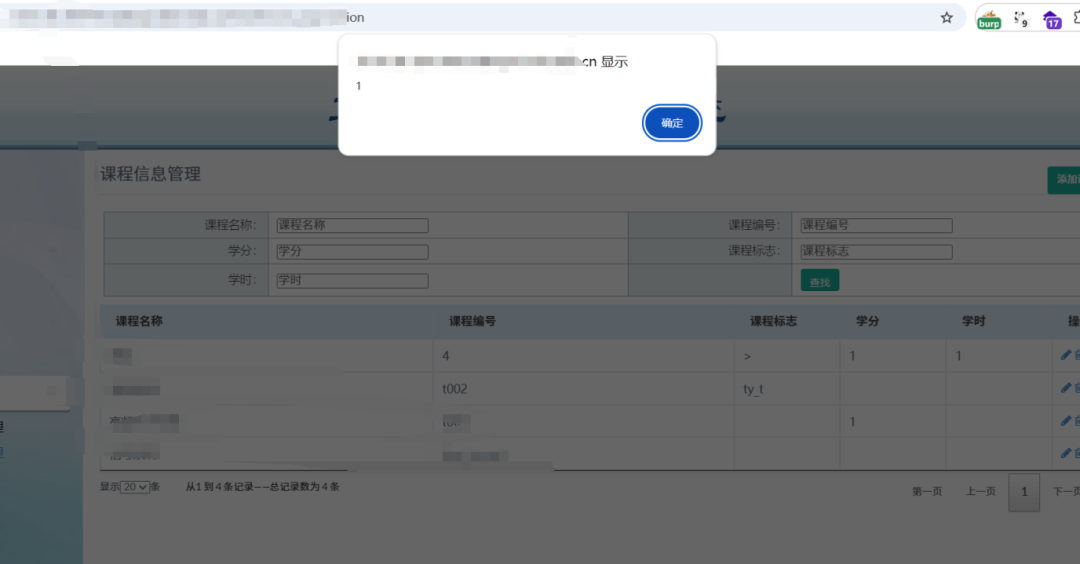Edit the third course row with credit 1
Image resolution: width=1080 pixels, height=564 pixels.
coord(1066,420)
